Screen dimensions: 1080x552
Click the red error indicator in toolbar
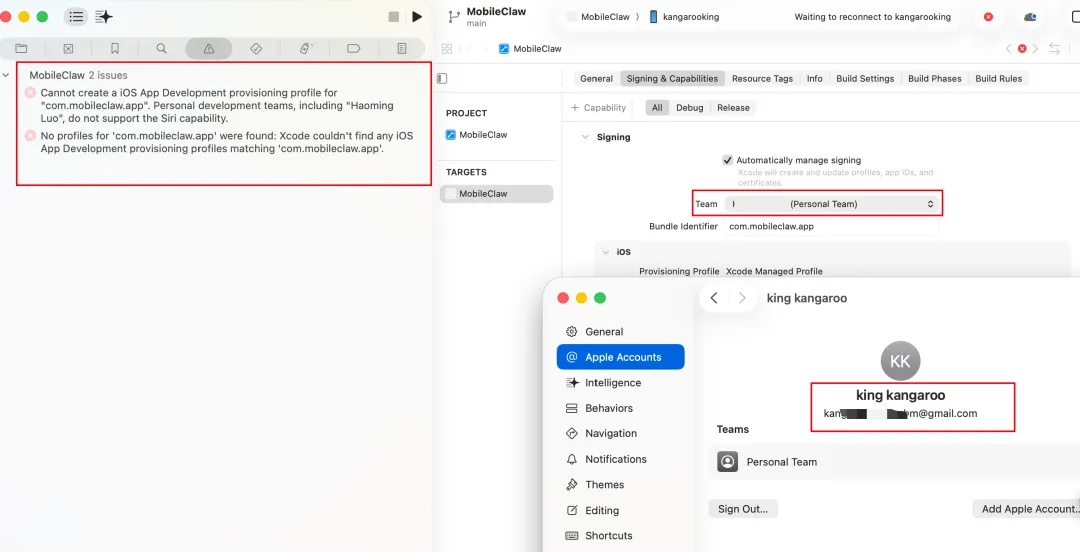(988, 17)
